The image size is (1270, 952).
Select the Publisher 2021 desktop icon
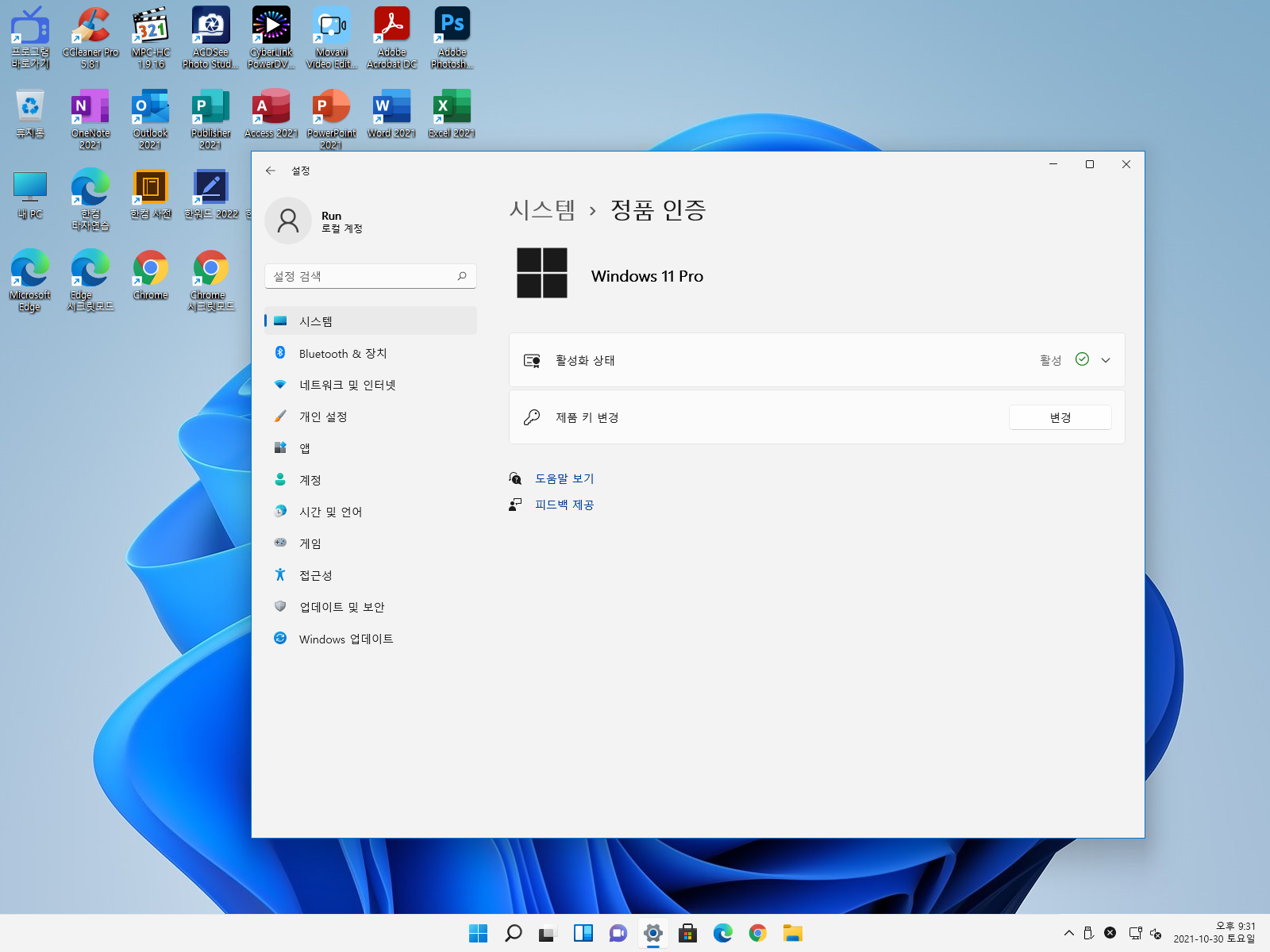coord(210,119)
